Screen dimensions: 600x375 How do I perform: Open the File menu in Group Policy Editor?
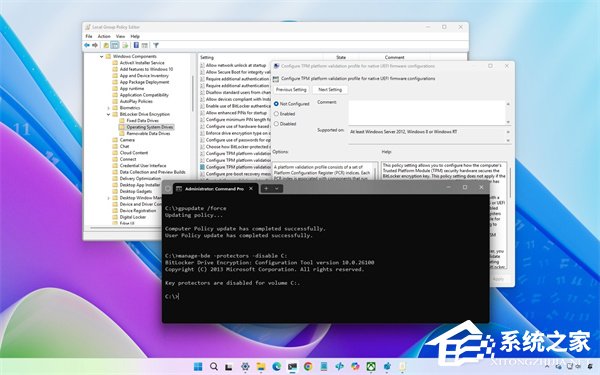[x=89, y=36]
